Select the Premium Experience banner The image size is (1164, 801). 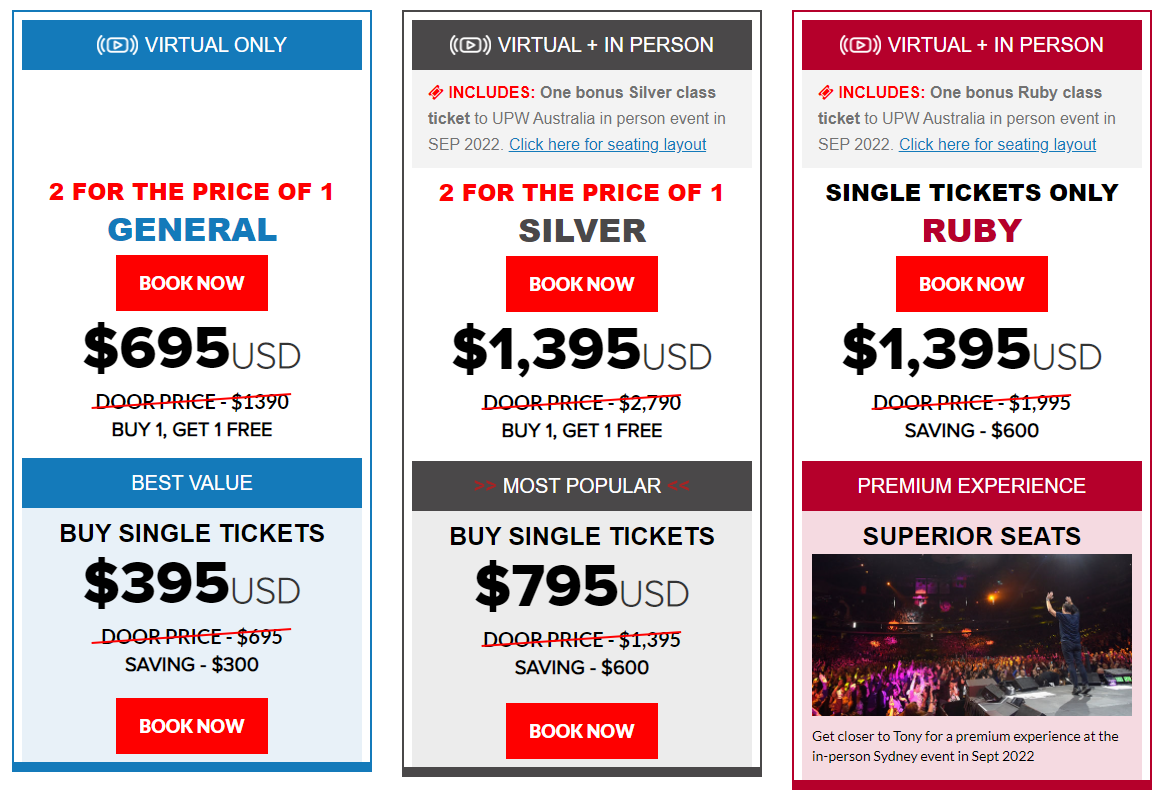[972, 486]
